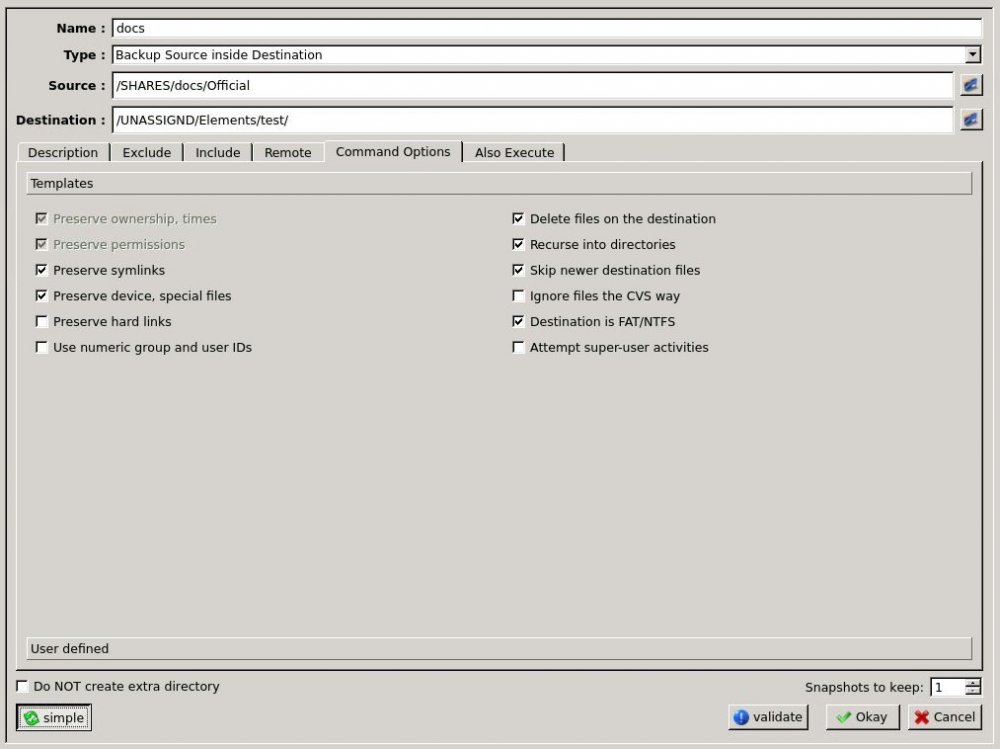Toggle Preserve device, special files
1000x749 pixels.
point(41,295)
